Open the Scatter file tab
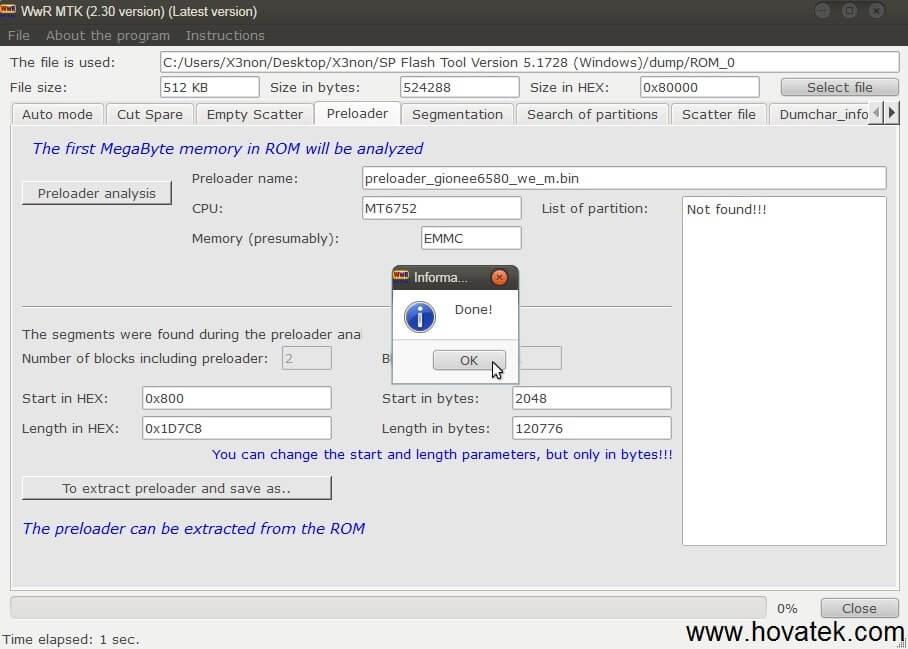The height and width of the screenshot is (649, 908). point(718,114)
